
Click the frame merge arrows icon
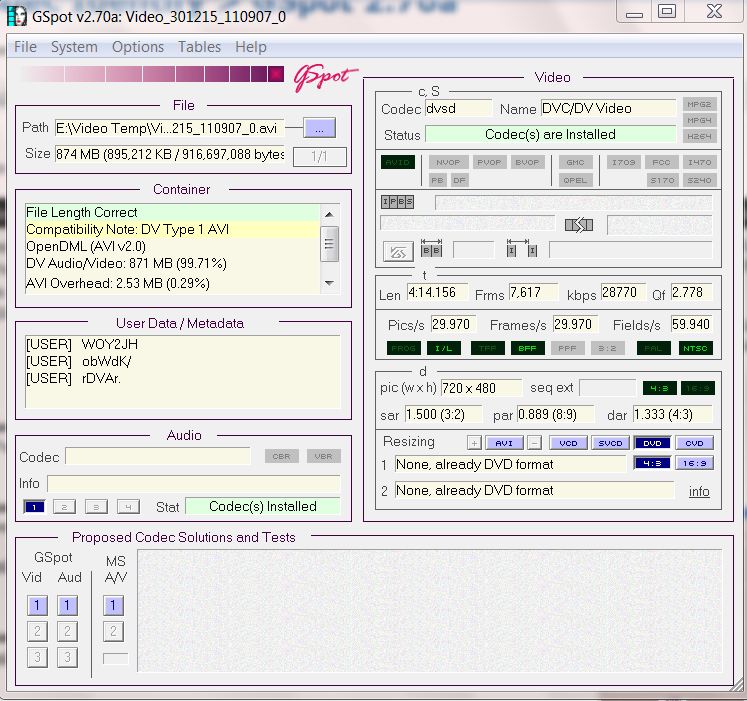tap(579, 224)
